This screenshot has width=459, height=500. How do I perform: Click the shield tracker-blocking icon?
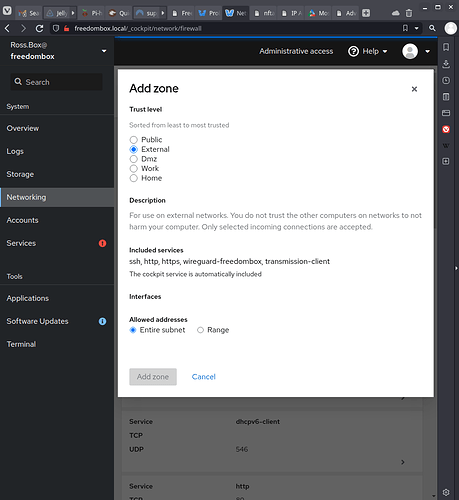coord(56,29)
